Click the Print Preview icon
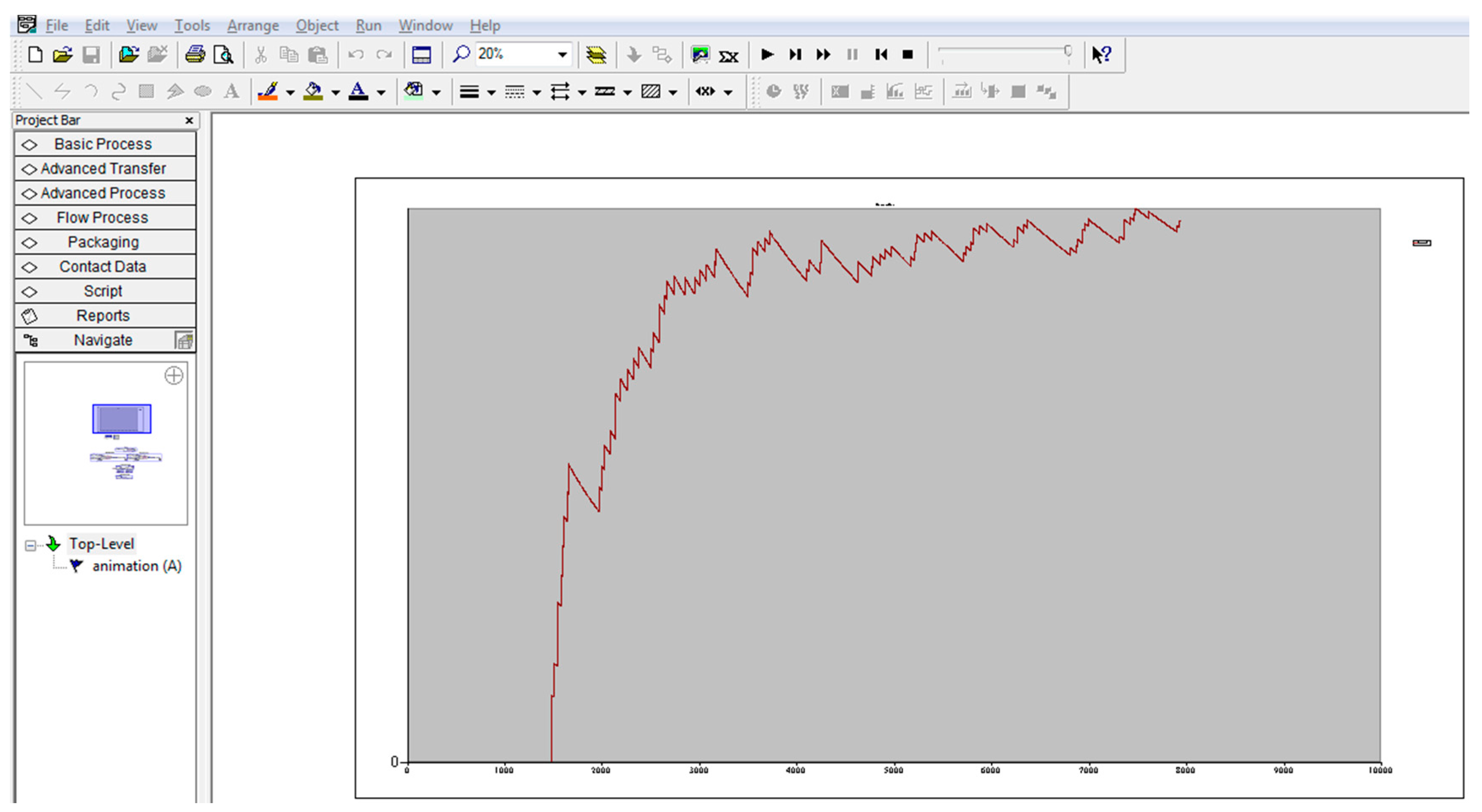 223,54
